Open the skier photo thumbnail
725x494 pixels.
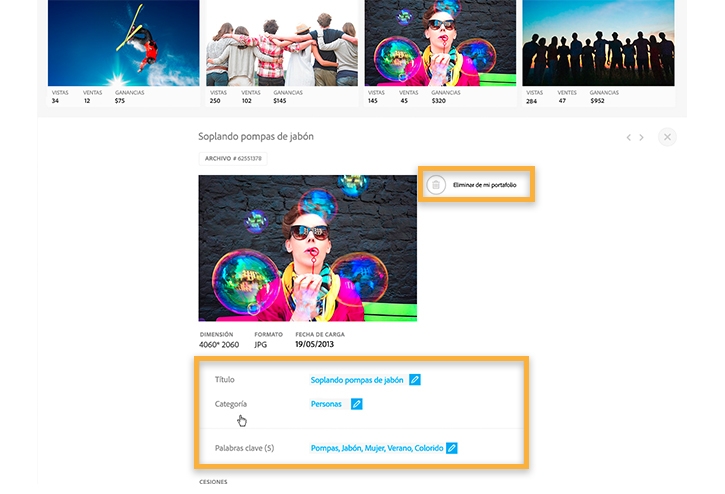point(123,43)
